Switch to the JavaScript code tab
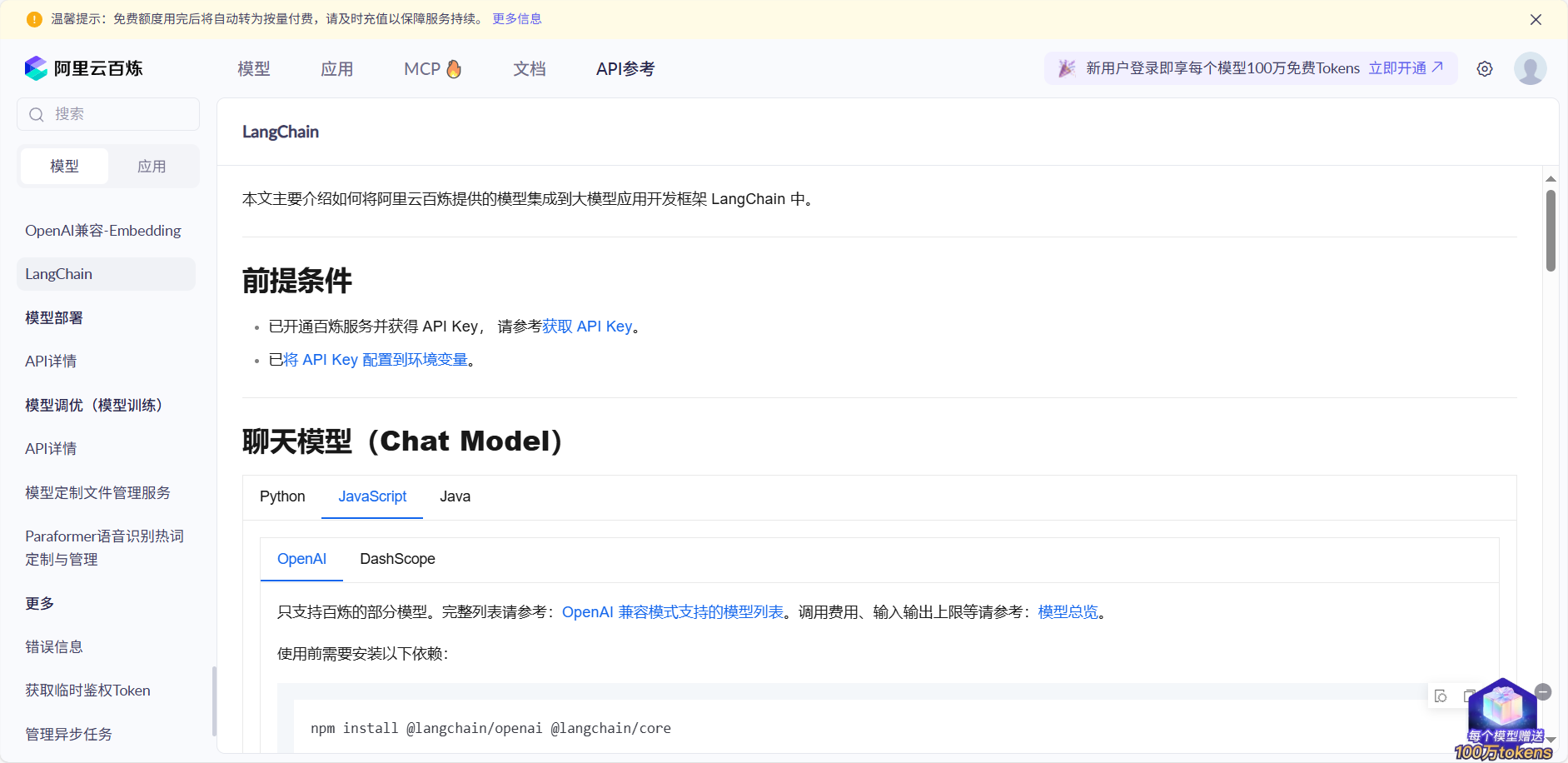 click(x=372, y=496)
